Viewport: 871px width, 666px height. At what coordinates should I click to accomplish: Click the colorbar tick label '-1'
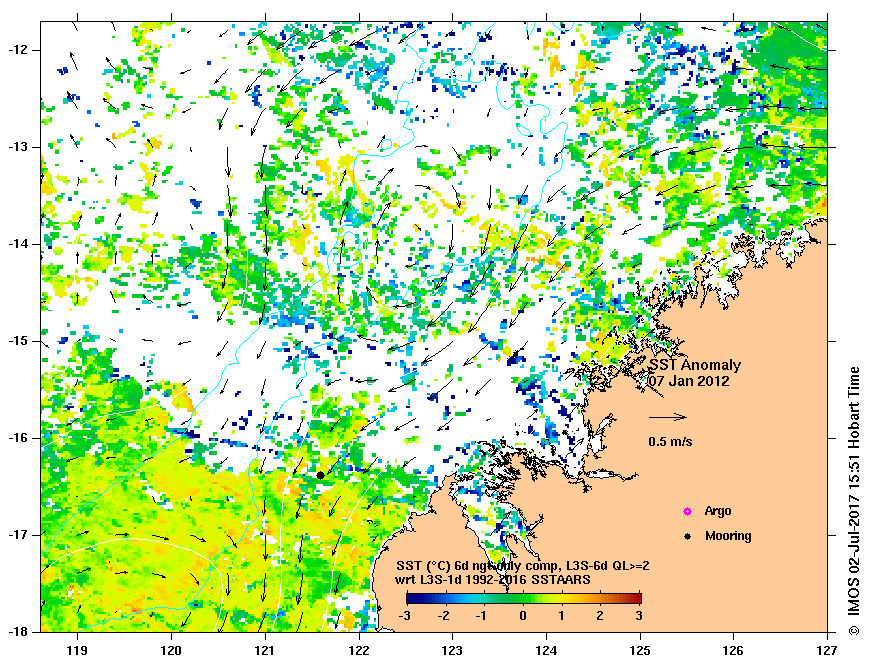pos(482,615)
